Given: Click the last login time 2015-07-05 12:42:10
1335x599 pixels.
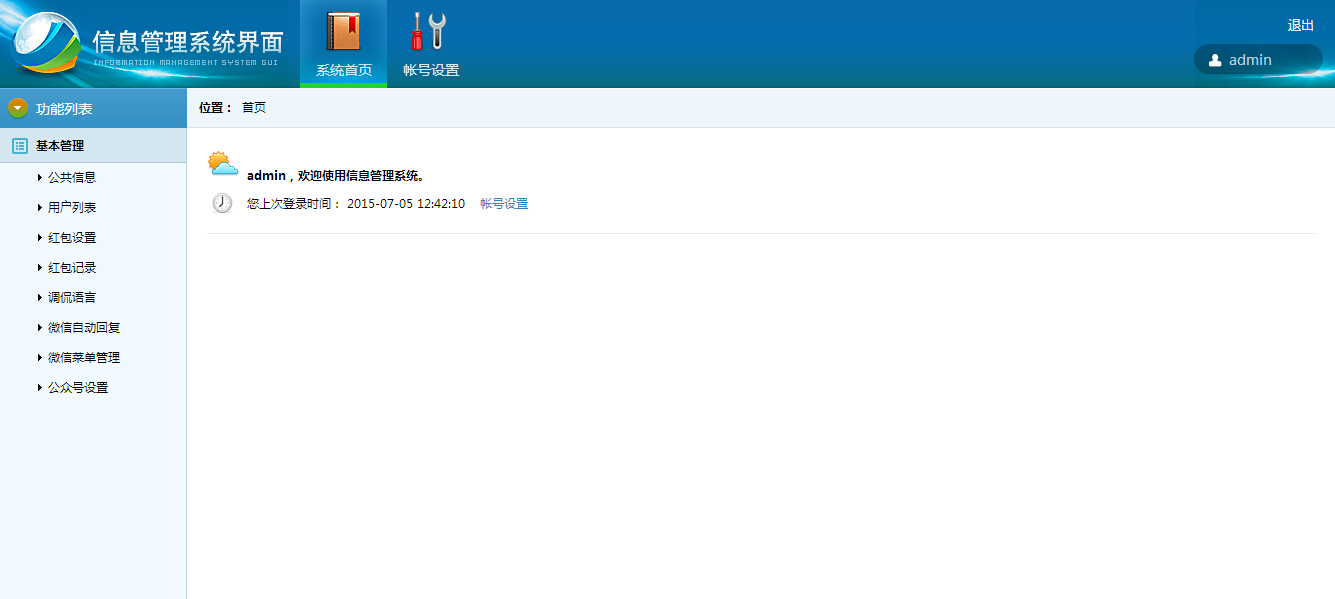Looking at the screenshot, I should (406, 204).
